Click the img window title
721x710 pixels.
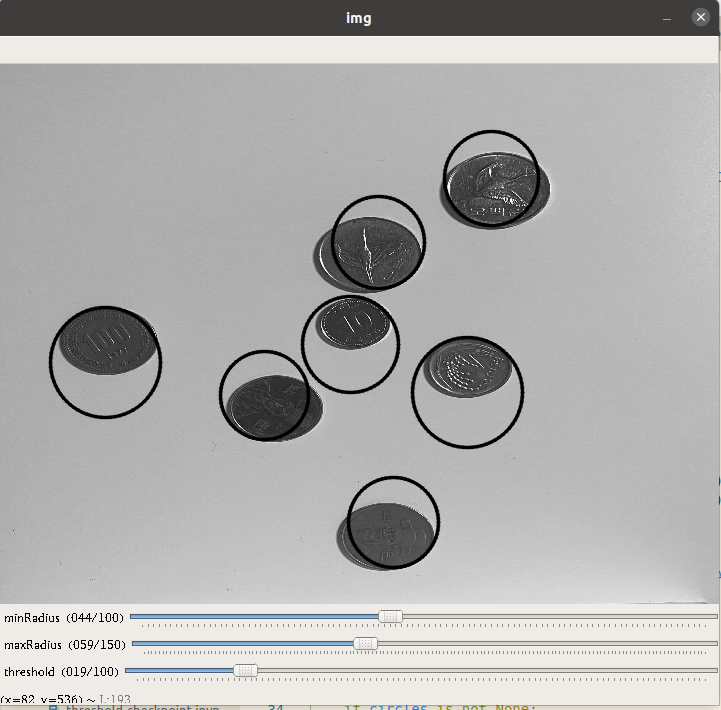tap(359, 18)
